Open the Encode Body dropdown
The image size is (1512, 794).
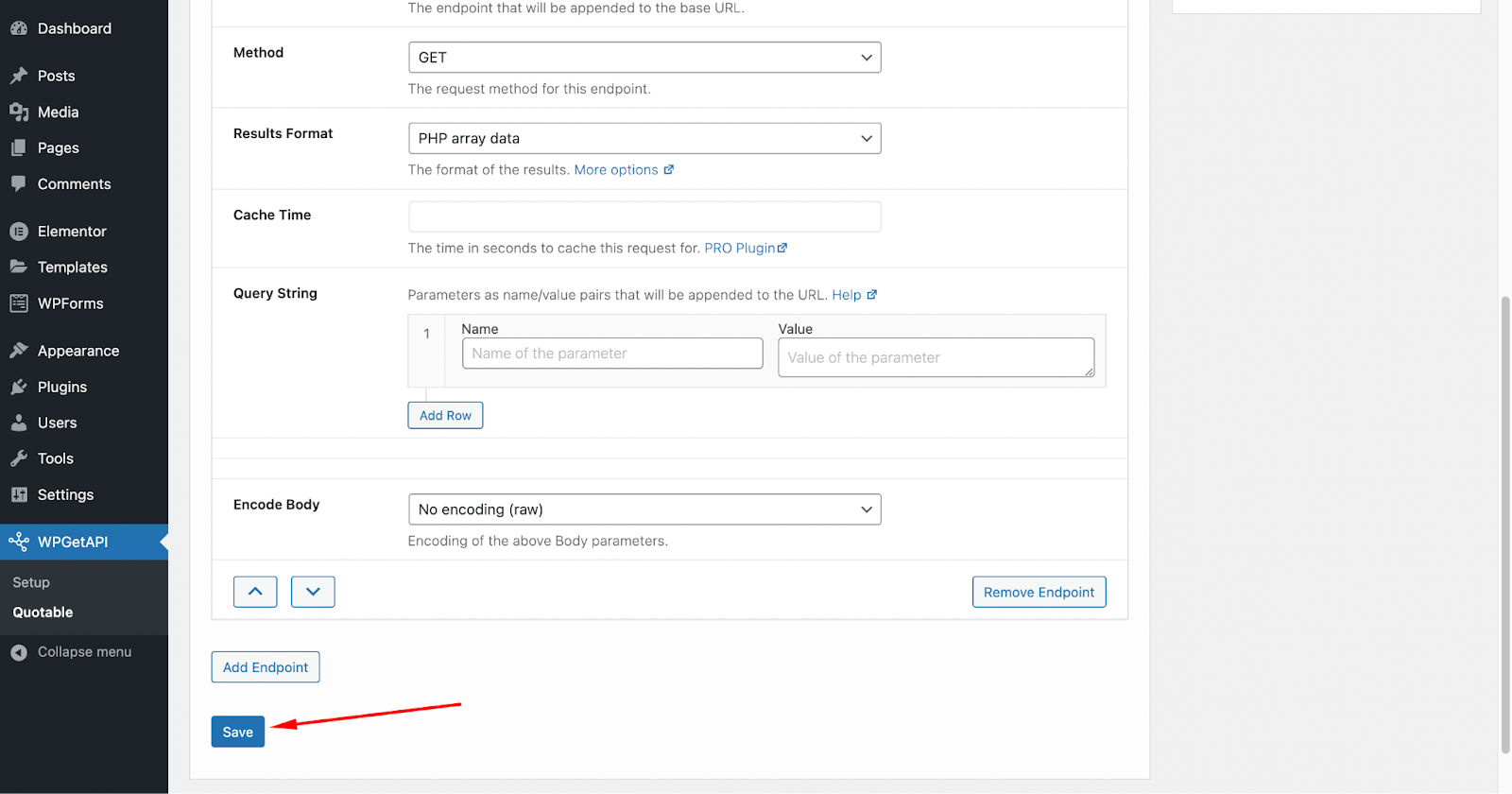coord(644,509)
